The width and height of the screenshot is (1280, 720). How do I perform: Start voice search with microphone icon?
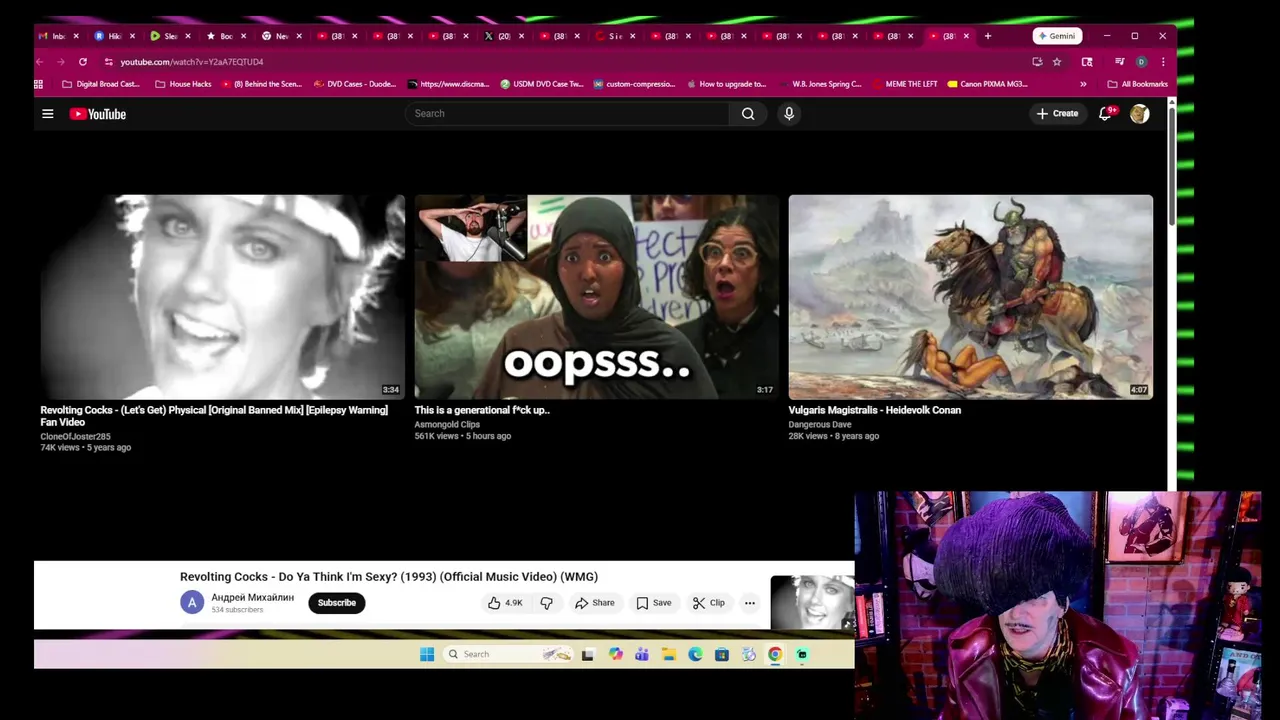point(789,114)
